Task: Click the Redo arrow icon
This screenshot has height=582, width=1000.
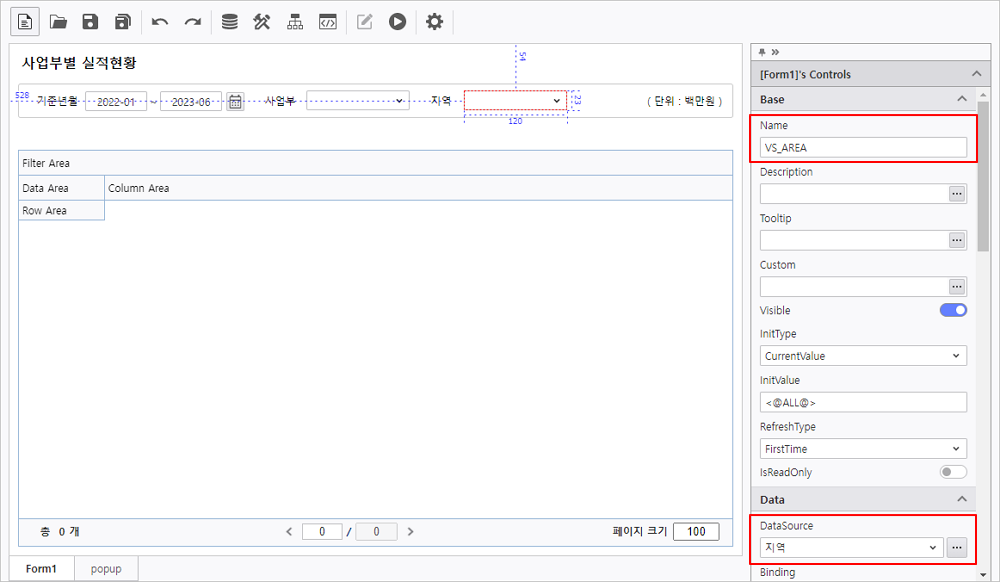Action: [192, 21]
